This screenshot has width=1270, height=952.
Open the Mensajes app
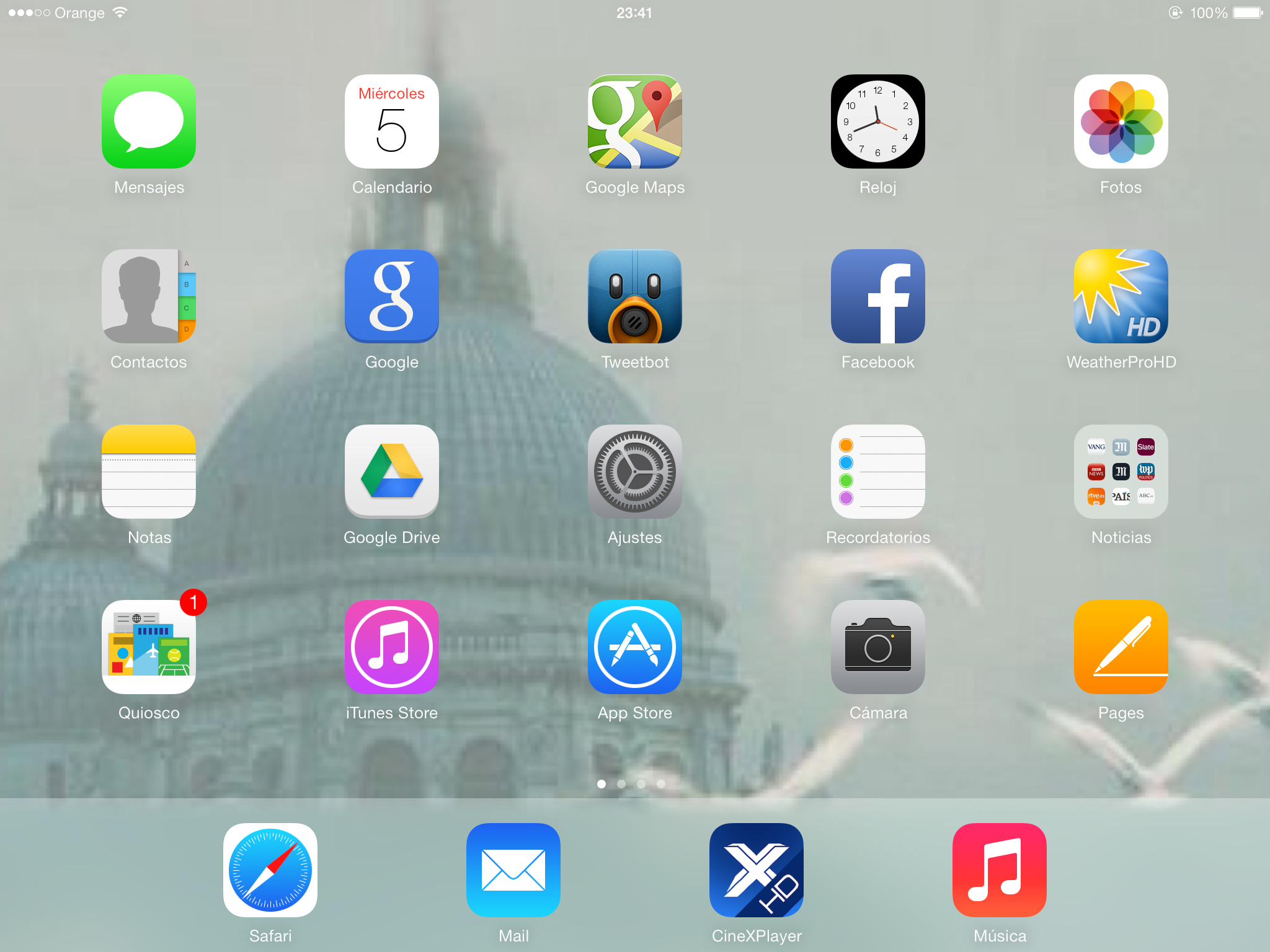coord(149,121)
